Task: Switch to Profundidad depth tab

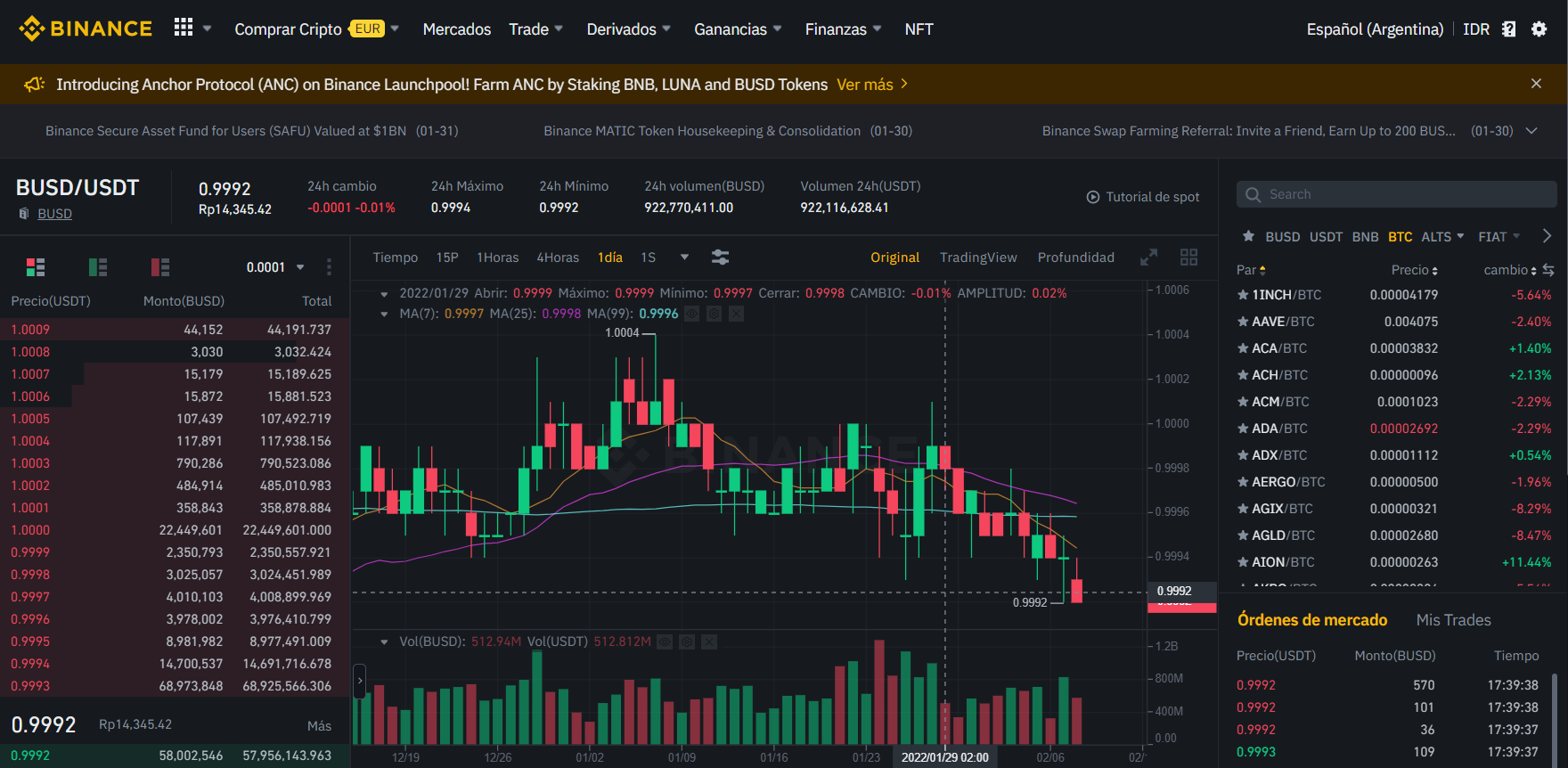Action: [1076, 257]
